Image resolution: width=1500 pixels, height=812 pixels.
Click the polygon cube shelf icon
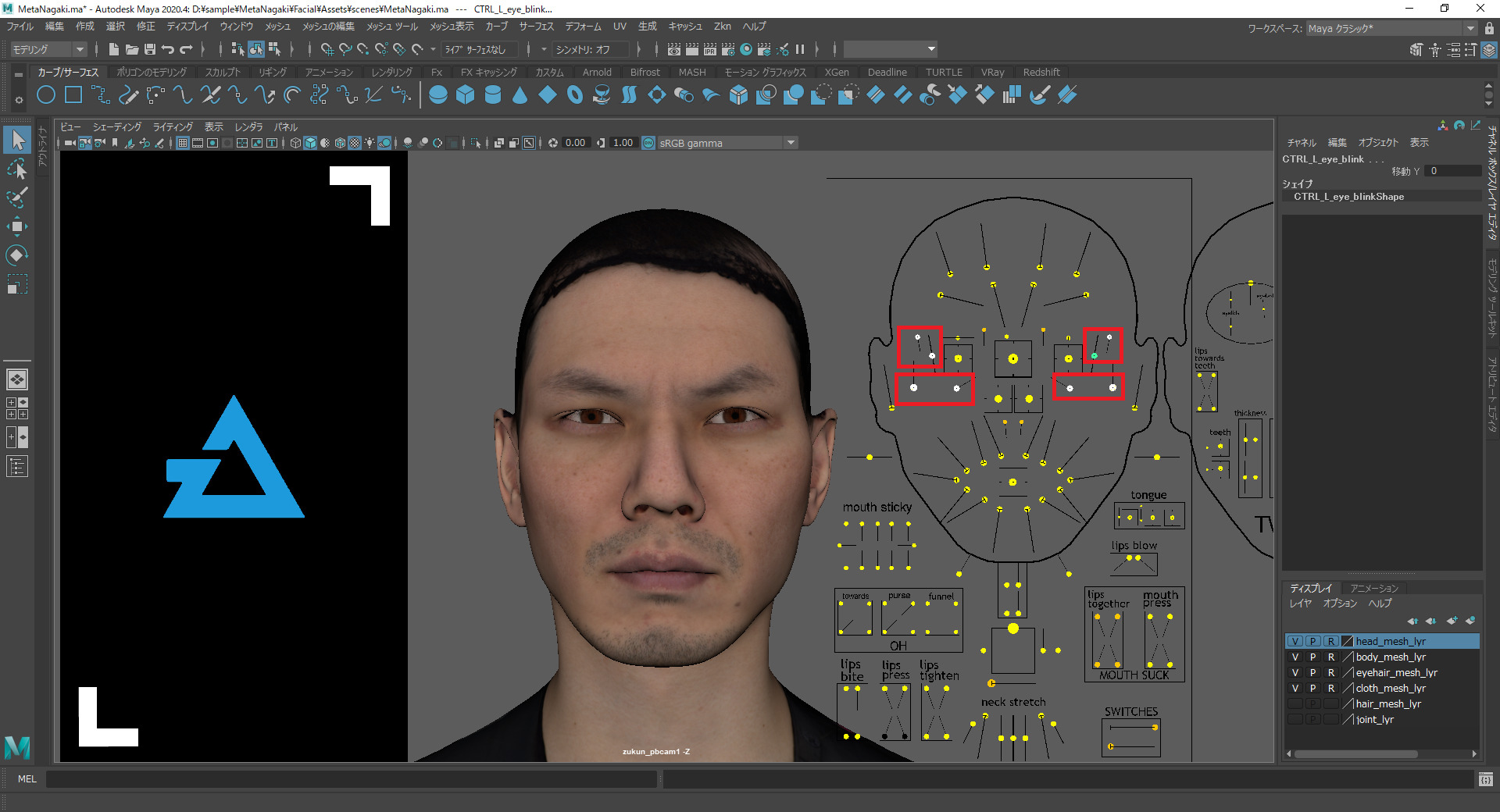coord(466,95)
